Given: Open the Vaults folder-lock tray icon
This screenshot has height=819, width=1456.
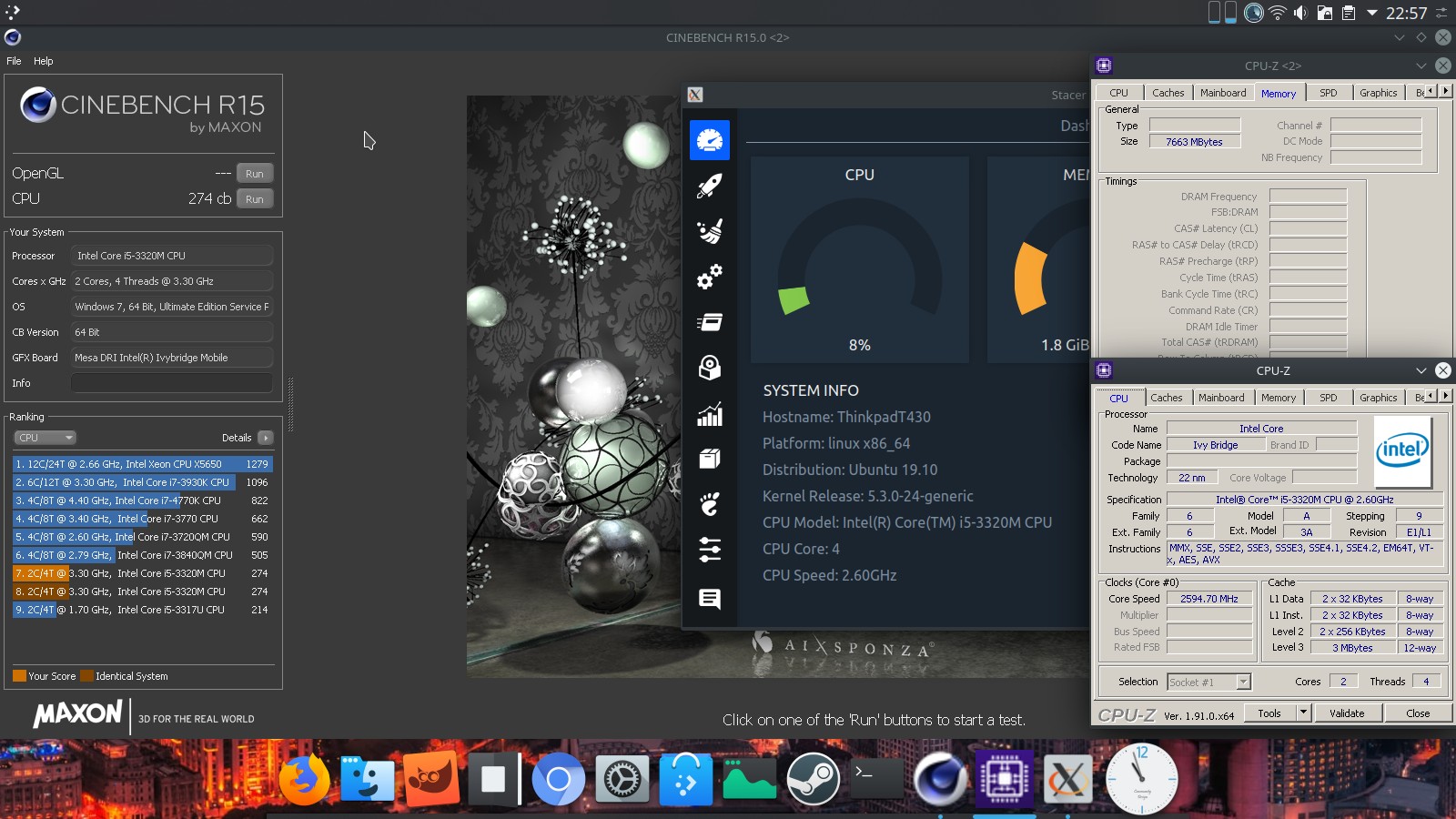Looking at the screenshot, I should (x=1325, y=13).
